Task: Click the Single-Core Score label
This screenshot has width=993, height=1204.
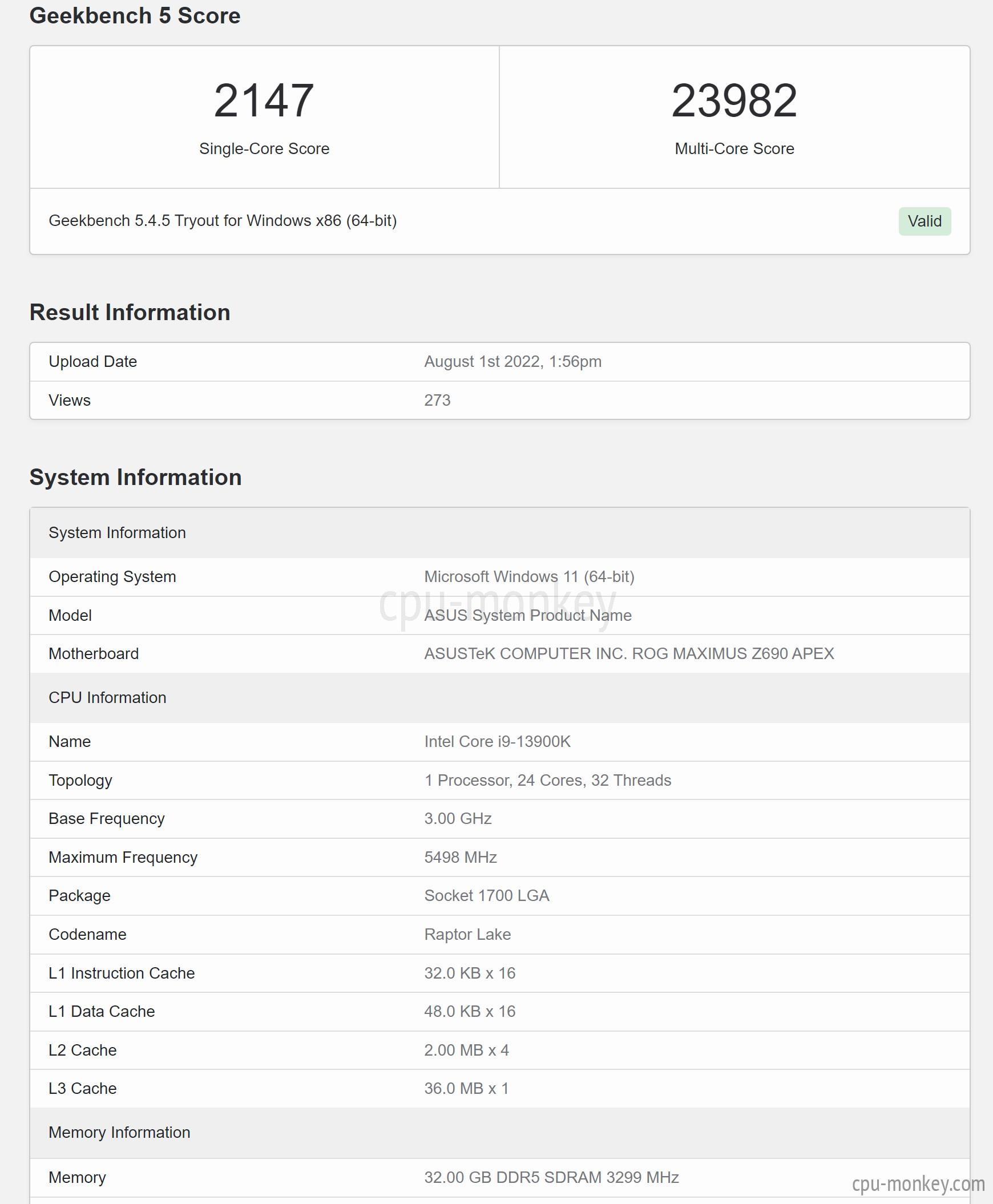Action: pyautogui.click(x=264, y=149)
